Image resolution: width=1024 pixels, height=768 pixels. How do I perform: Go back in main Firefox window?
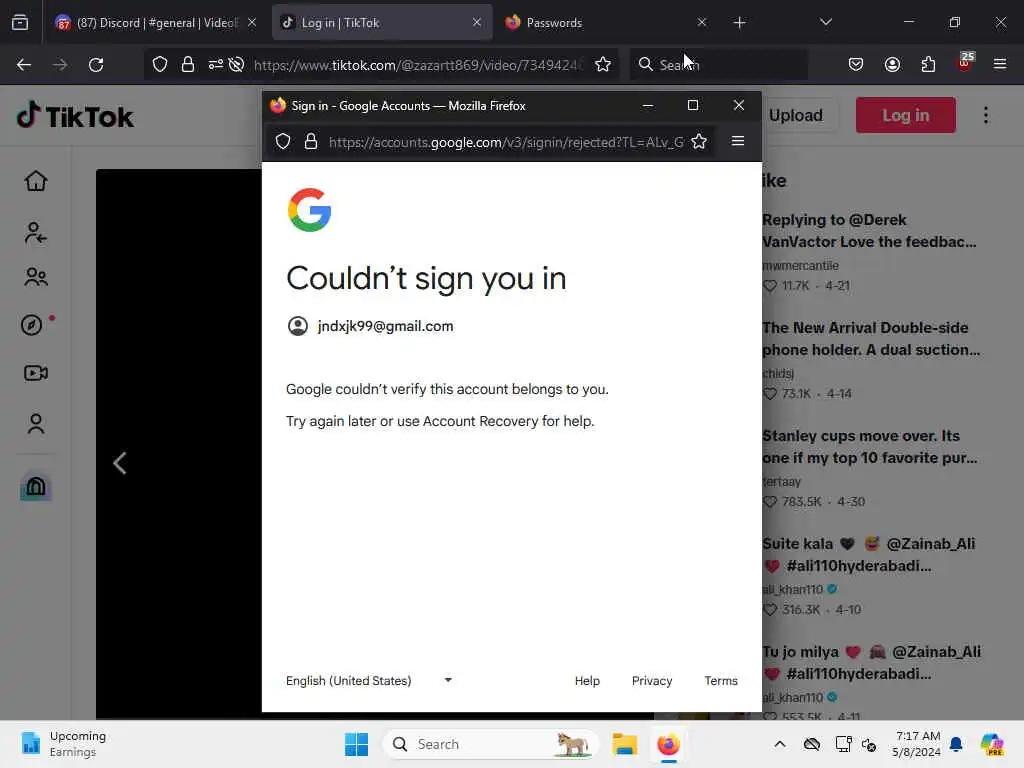click(x=24, y=65)
